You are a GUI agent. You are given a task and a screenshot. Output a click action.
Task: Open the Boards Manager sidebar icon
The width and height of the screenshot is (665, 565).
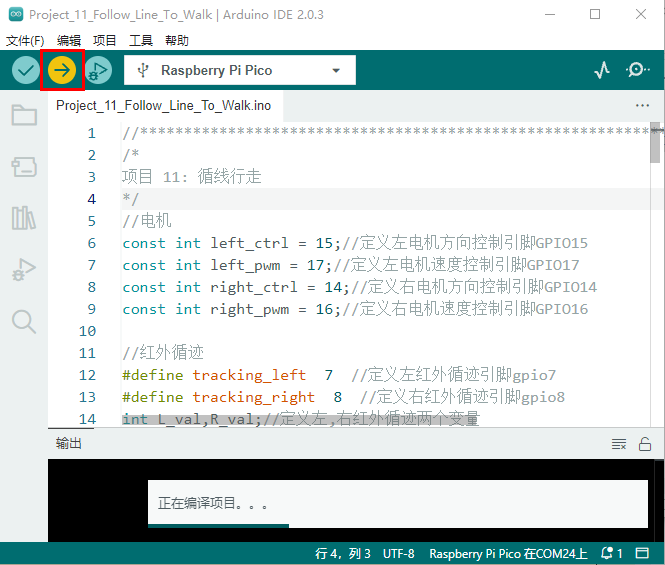coord(24,167)
